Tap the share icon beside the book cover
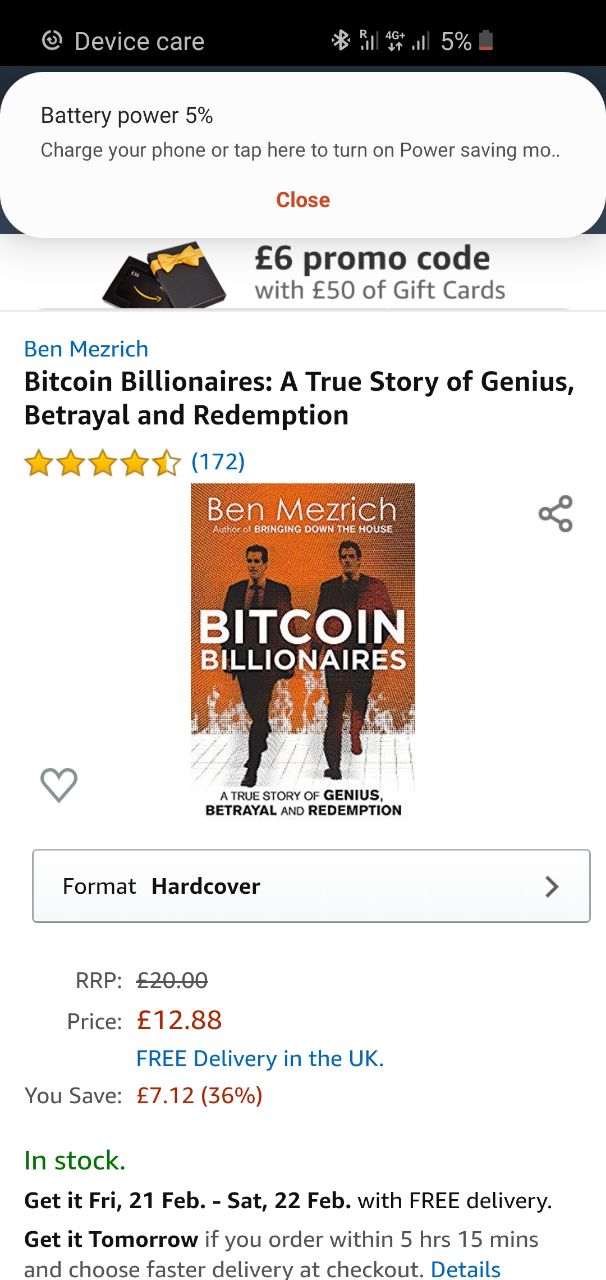This screenshot has height=1280, width=606. pos(555,514)
